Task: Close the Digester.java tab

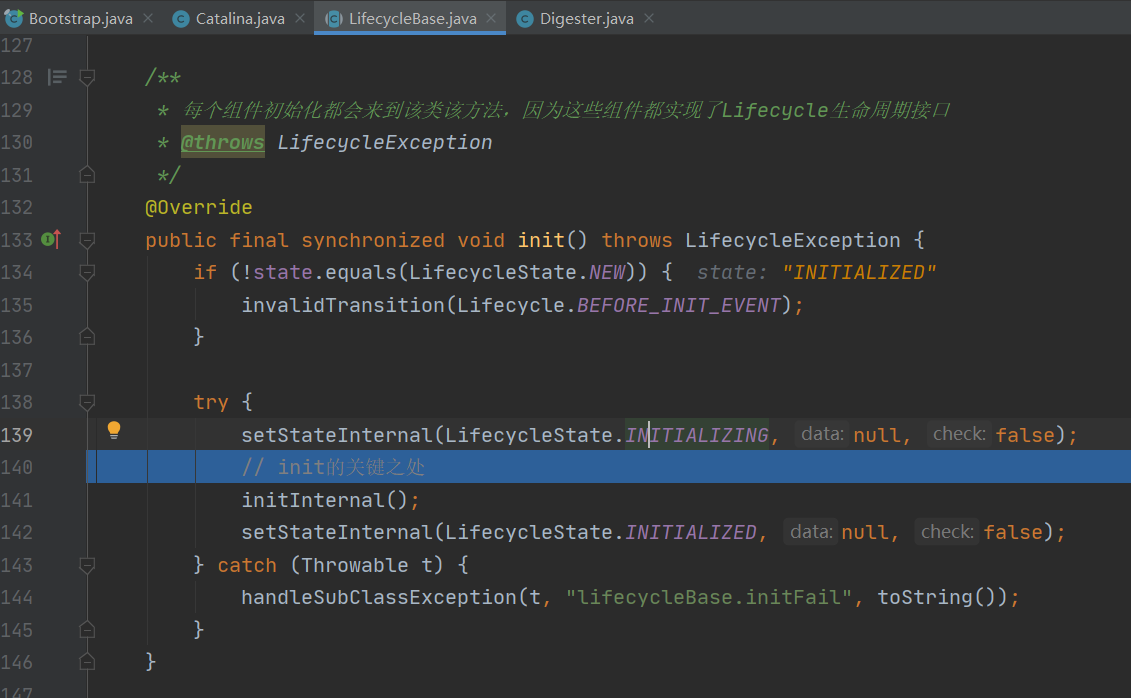Action: [x=649, y=18]
